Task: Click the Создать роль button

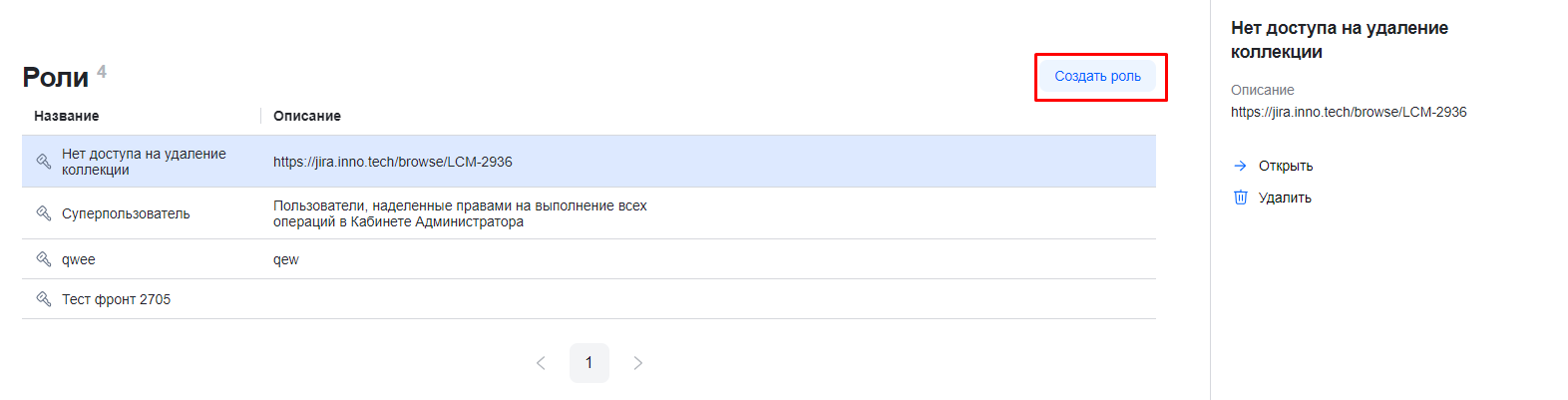Action: point(1097,77)
